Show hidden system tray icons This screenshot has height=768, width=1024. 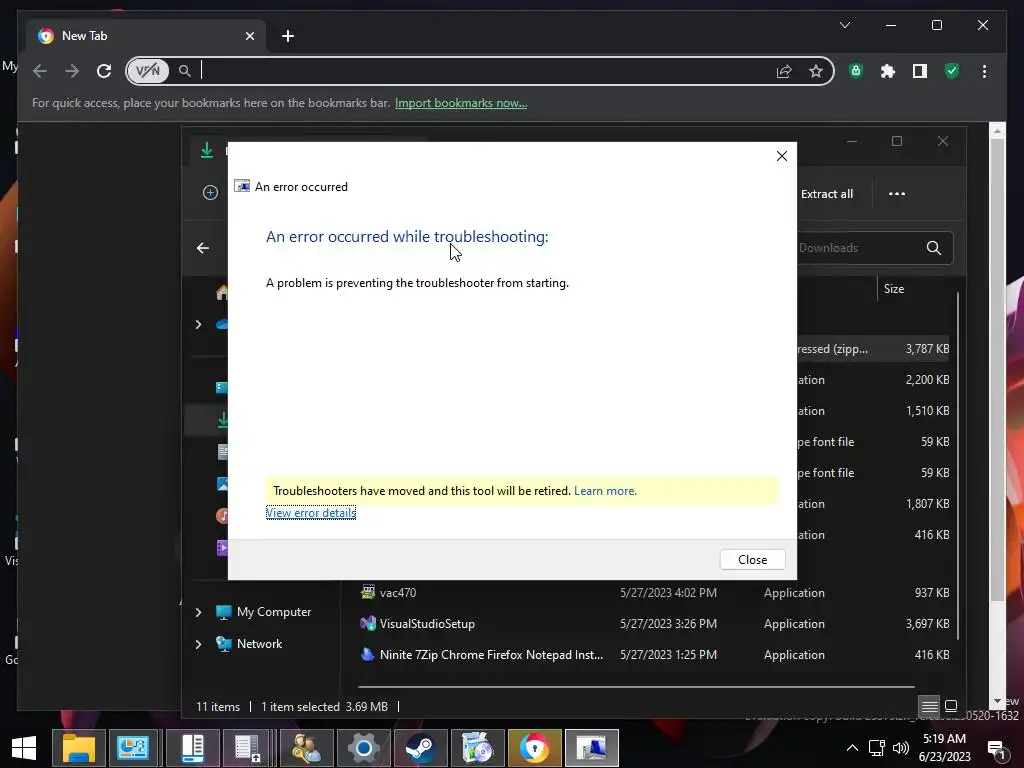tap(852, 748)
